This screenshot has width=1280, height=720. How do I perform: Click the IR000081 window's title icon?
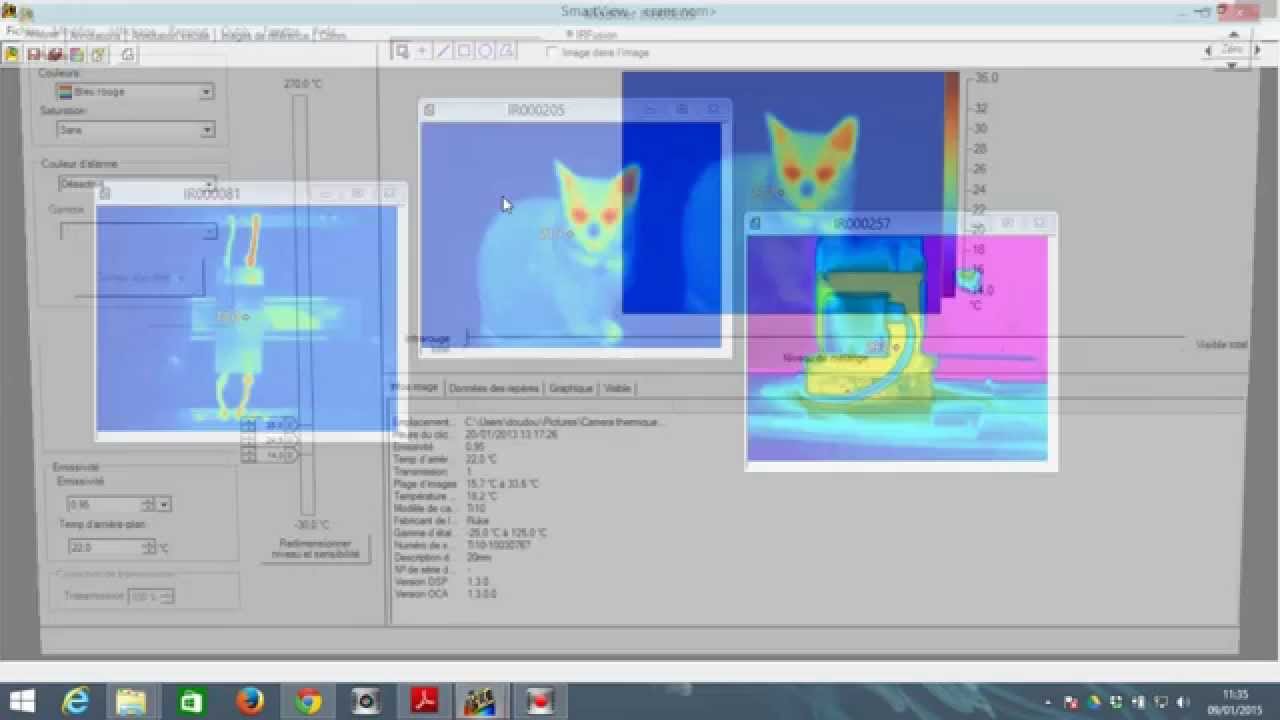coord(105,194)
